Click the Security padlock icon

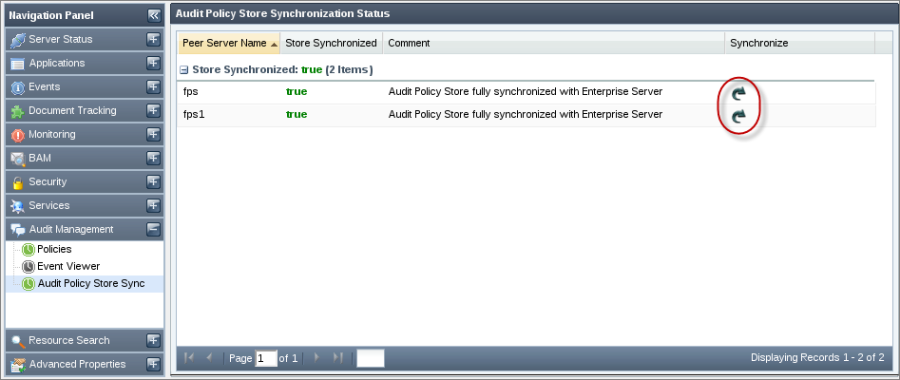(x=18, y=183)
